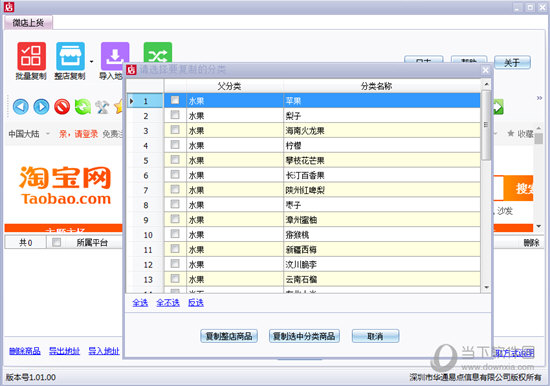This screenshot has height=386, width=550.
Task: Check the box for row 3 海南火龙果
Action: click(x=175, y=130)
